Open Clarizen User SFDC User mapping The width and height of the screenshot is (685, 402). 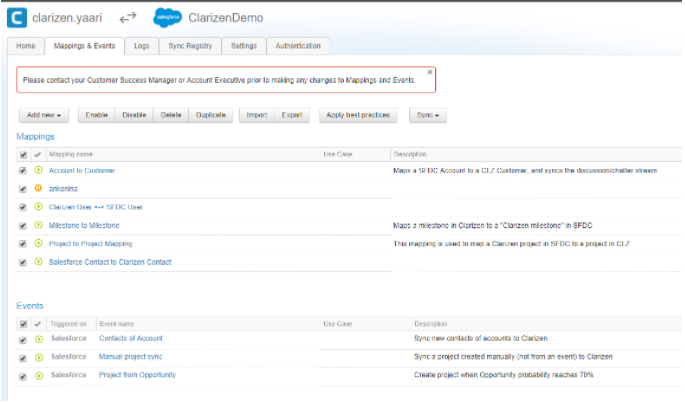click(x=96, y=207)
